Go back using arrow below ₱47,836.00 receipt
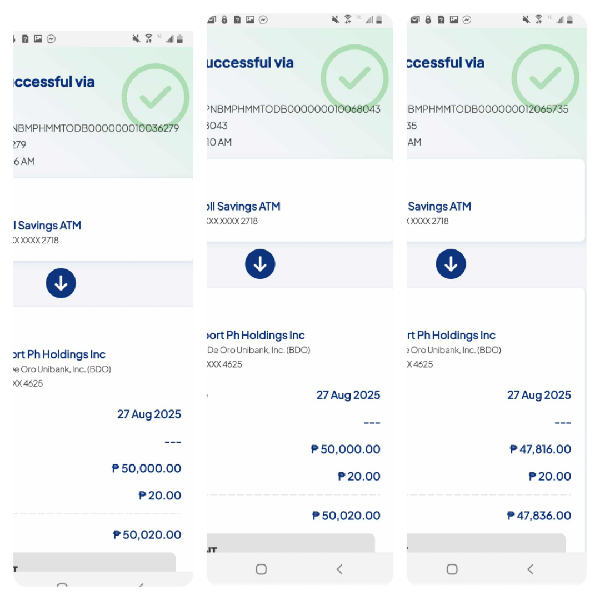 click(530, 569)
